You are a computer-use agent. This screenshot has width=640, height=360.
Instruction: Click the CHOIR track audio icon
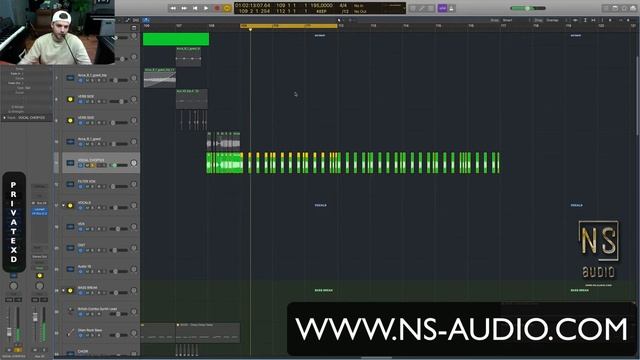point(70,353)
